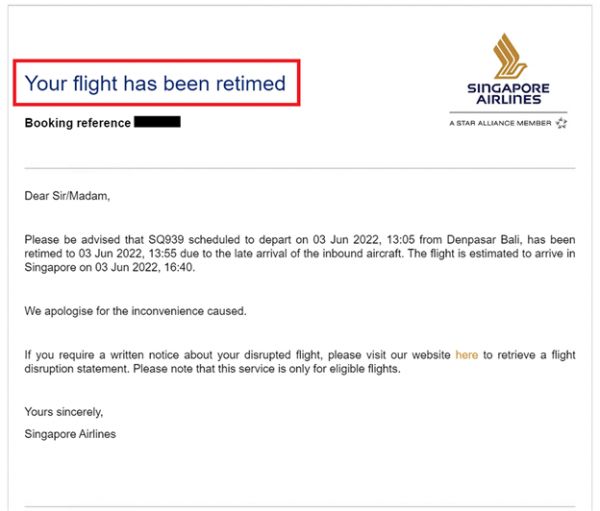Click the 'Booking reference' label
This screenshot has width=600, height=511.
pyautogui.click(x=78, y=123)
